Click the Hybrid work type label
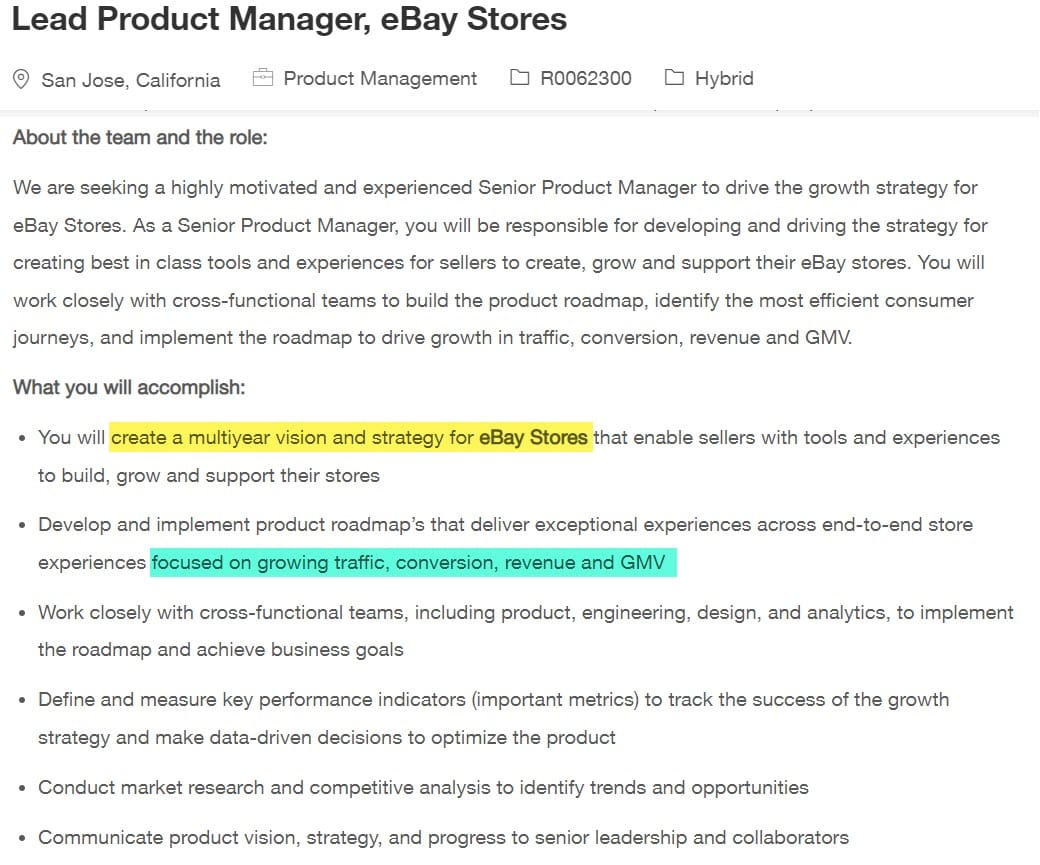The image size is (1040, 865). [x=724, y=78]
